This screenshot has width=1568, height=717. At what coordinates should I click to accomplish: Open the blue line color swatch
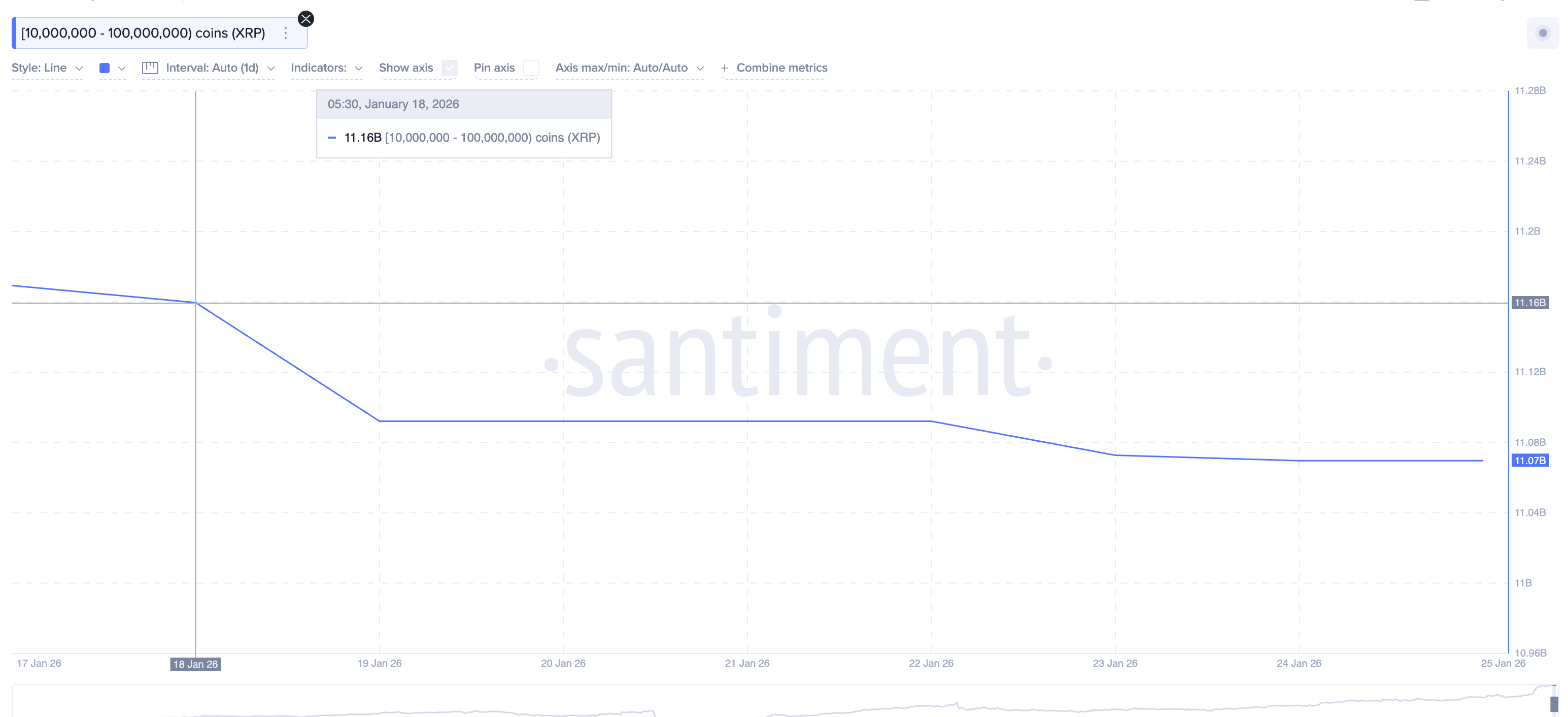click(104, 68)
